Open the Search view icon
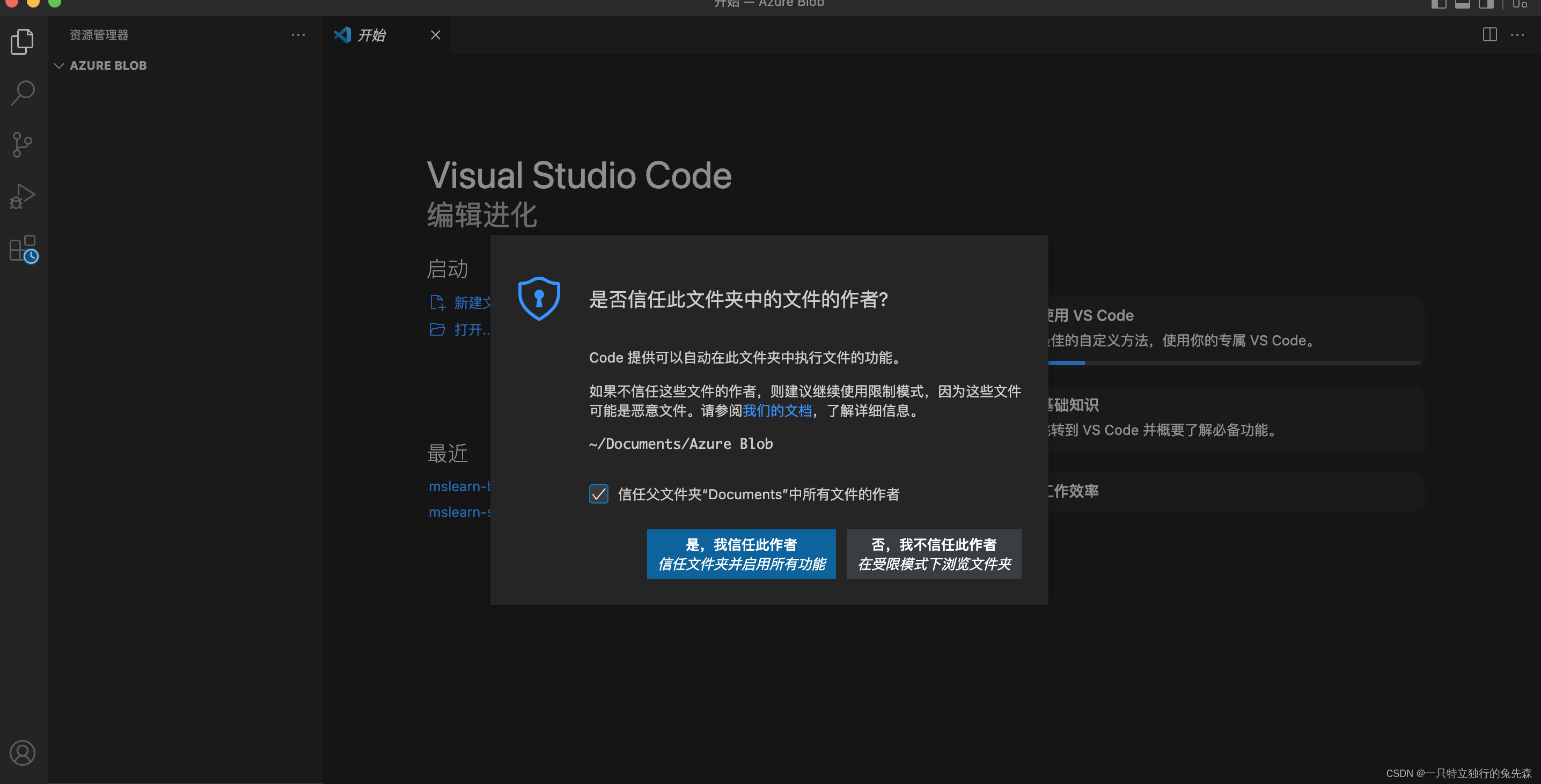 pyautogui.click(x=22, y=93)
